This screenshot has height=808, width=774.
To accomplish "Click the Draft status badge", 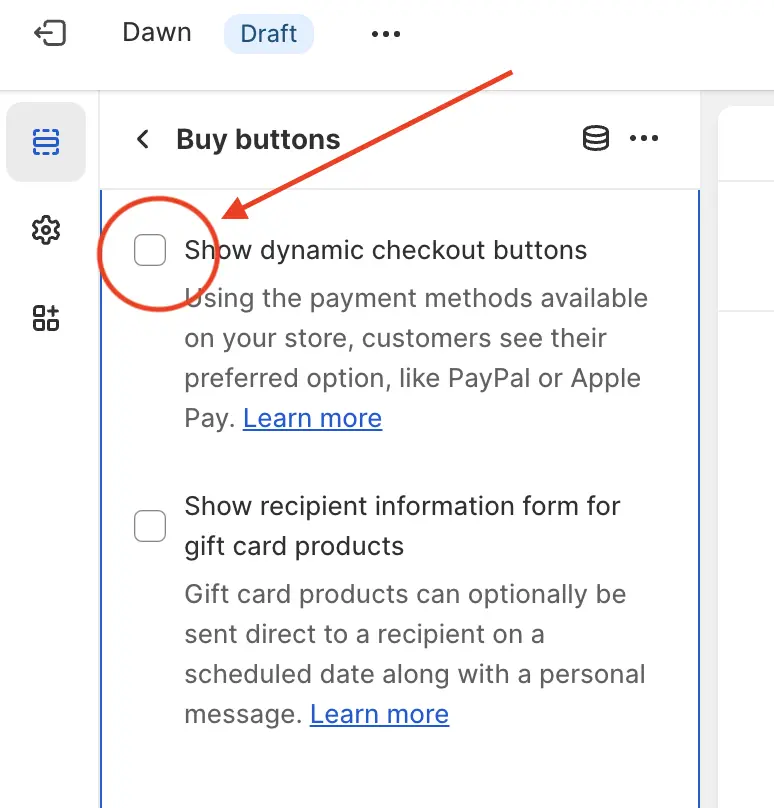I will [x=268, y=34].
